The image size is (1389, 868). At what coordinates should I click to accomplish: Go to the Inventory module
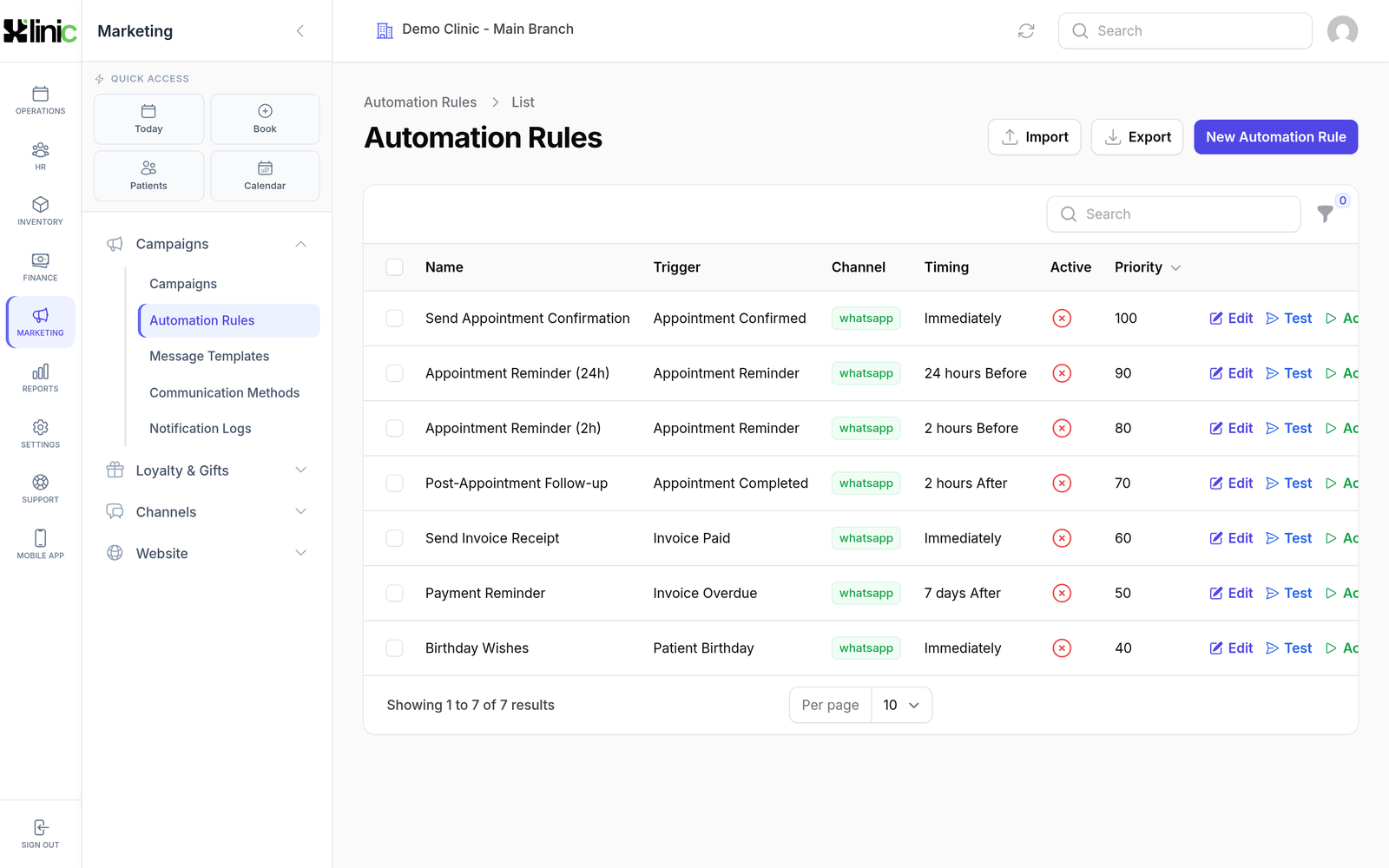(x=40, y=211)
